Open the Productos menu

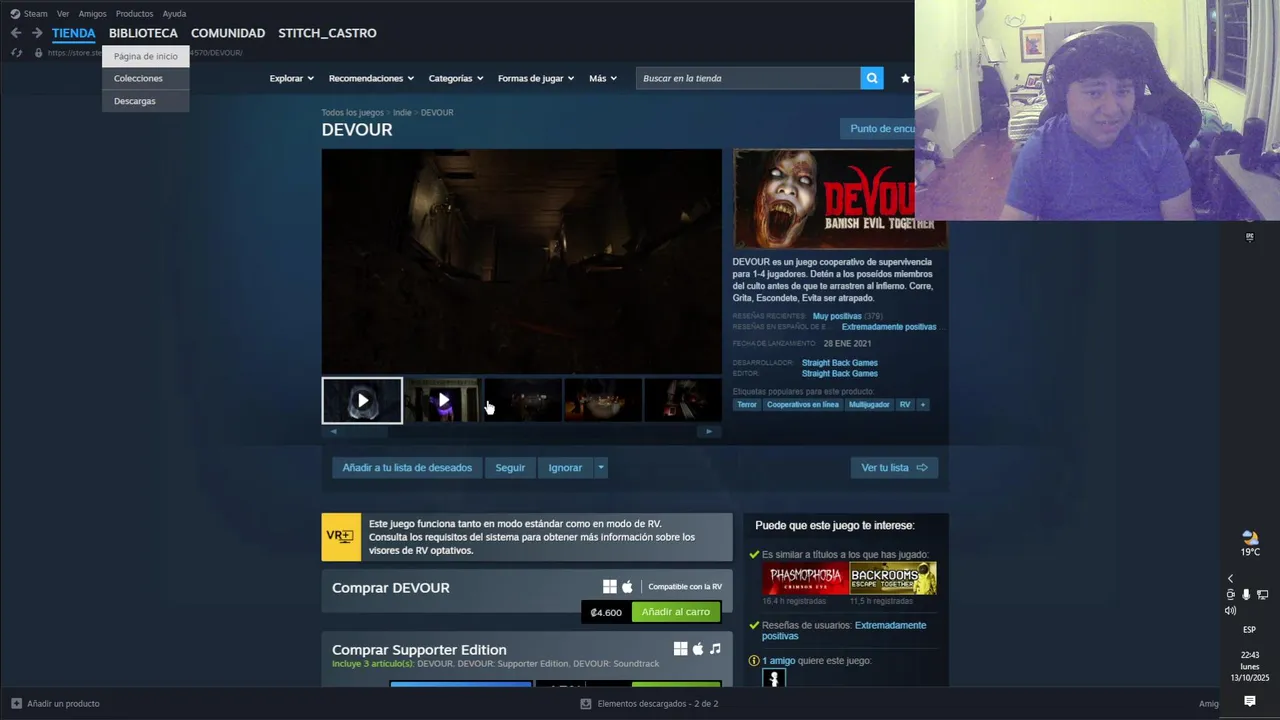(x=134, y=14)
